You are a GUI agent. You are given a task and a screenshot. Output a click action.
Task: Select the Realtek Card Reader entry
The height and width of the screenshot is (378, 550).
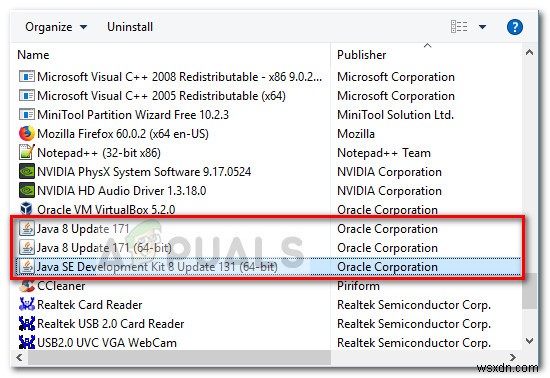pos(89,304)
